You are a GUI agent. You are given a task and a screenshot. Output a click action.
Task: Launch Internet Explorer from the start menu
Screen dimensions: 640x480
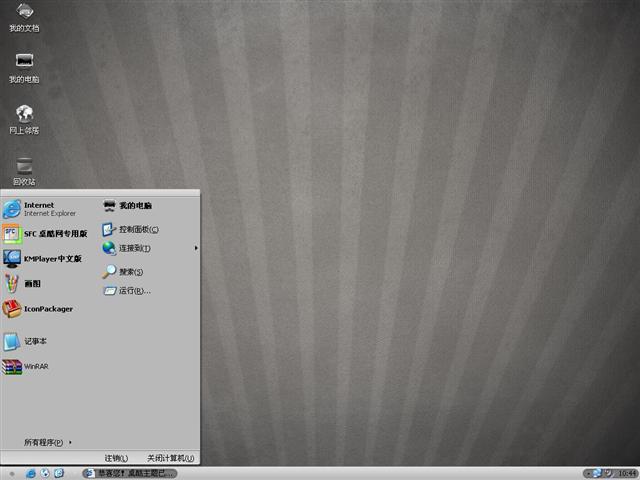click(45, 209)
